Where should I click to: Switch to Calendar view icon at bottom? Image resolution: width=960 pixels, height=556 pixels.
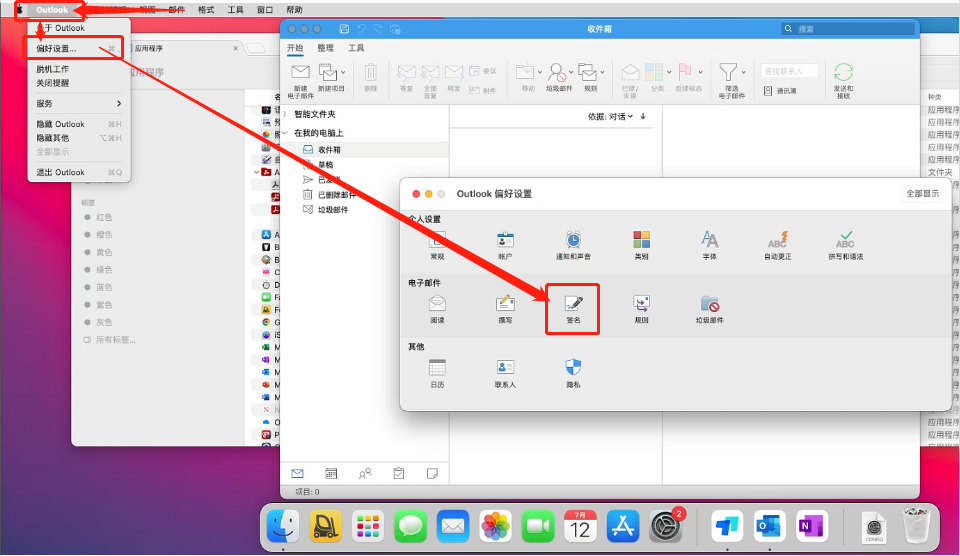coord(331,473)
